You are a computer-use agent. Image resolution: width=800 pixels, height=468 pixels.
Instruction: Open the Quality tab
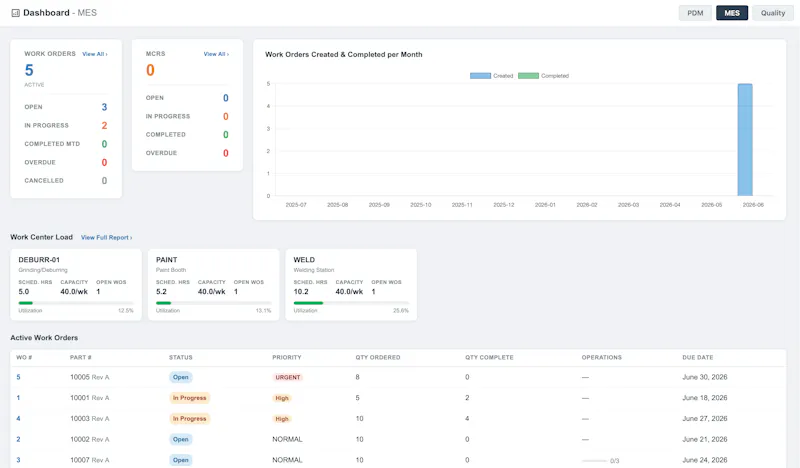click(772, 13)
